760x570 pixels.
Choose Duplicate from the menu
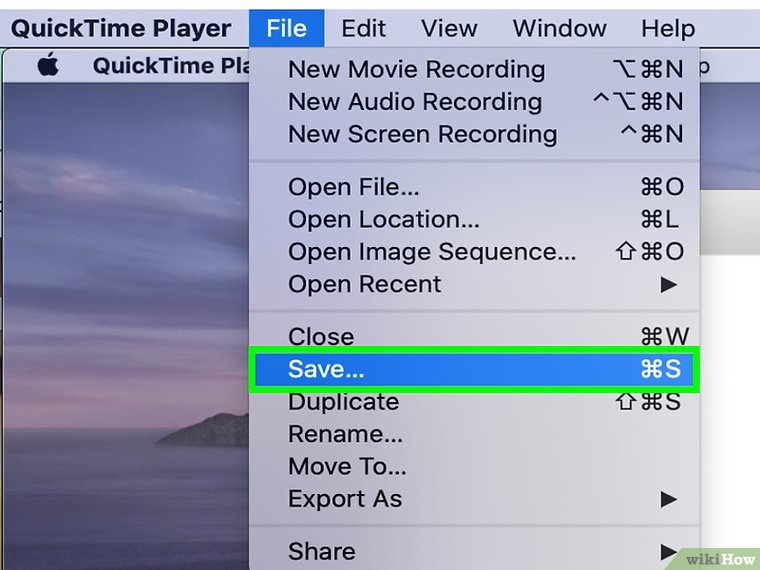(x=343, y=402)
